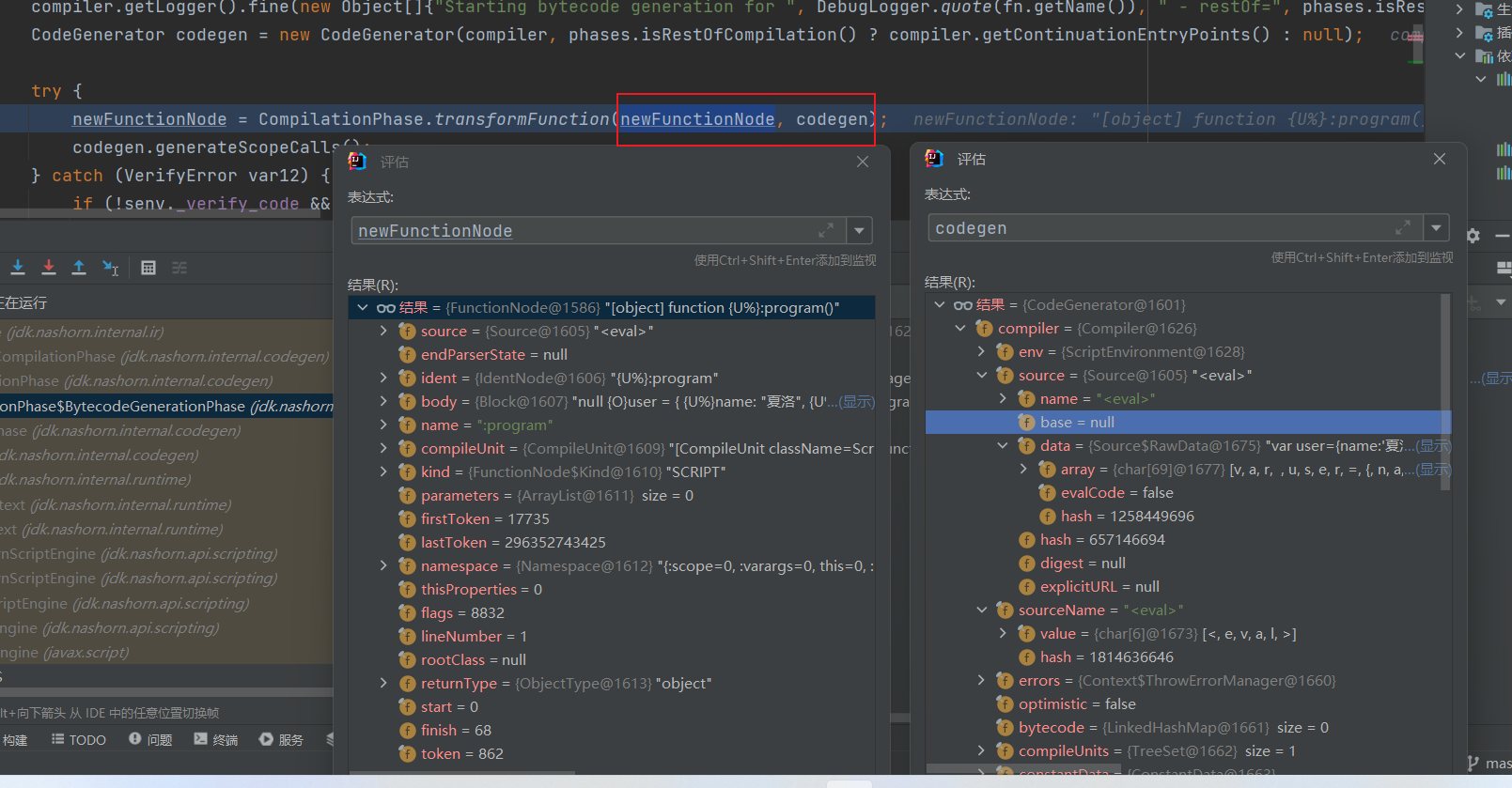The image size is (1512, 788).
Task: Expand the codegen expression input field
Action: click(1403, 227)
